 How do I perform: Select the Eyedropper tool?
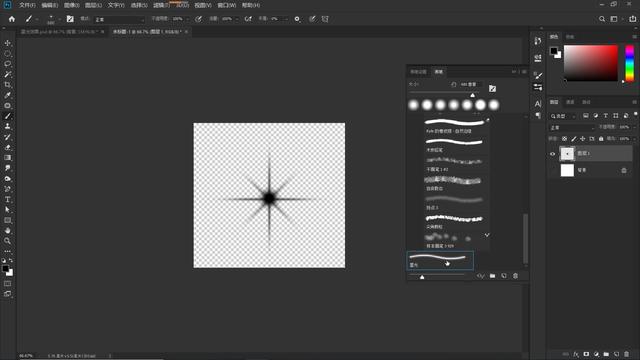point(7,95)
